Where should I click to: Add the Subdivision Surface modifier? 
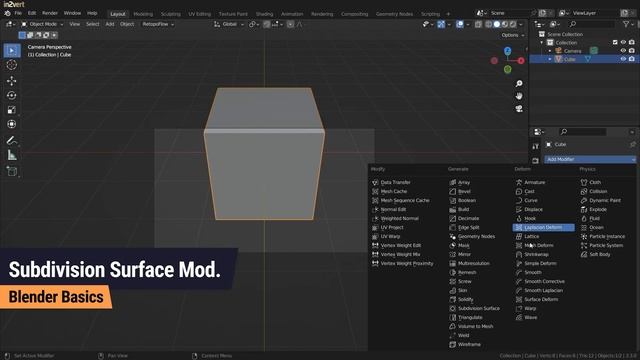[475, 309]
